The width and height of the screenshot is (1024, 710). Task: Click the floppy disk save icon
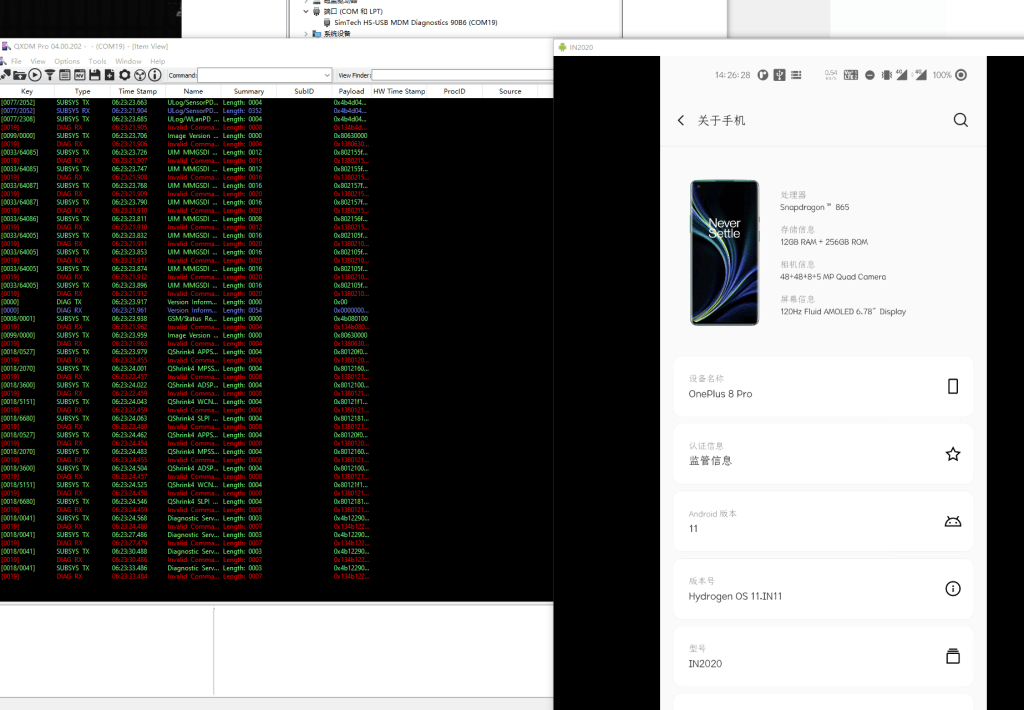[x=95, y=75]
